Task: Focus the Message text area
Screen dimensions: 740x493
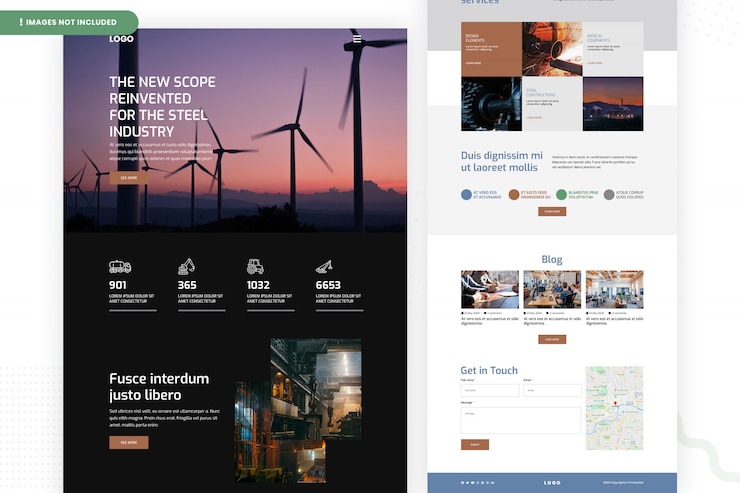Action: 521,420
